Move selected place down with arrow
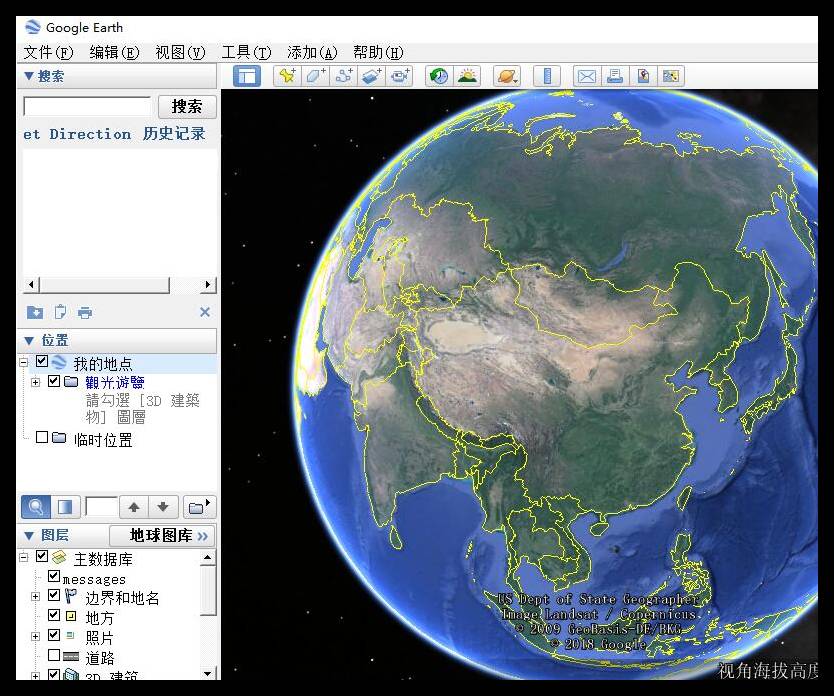834x696 pixels. tap(163, 507)
